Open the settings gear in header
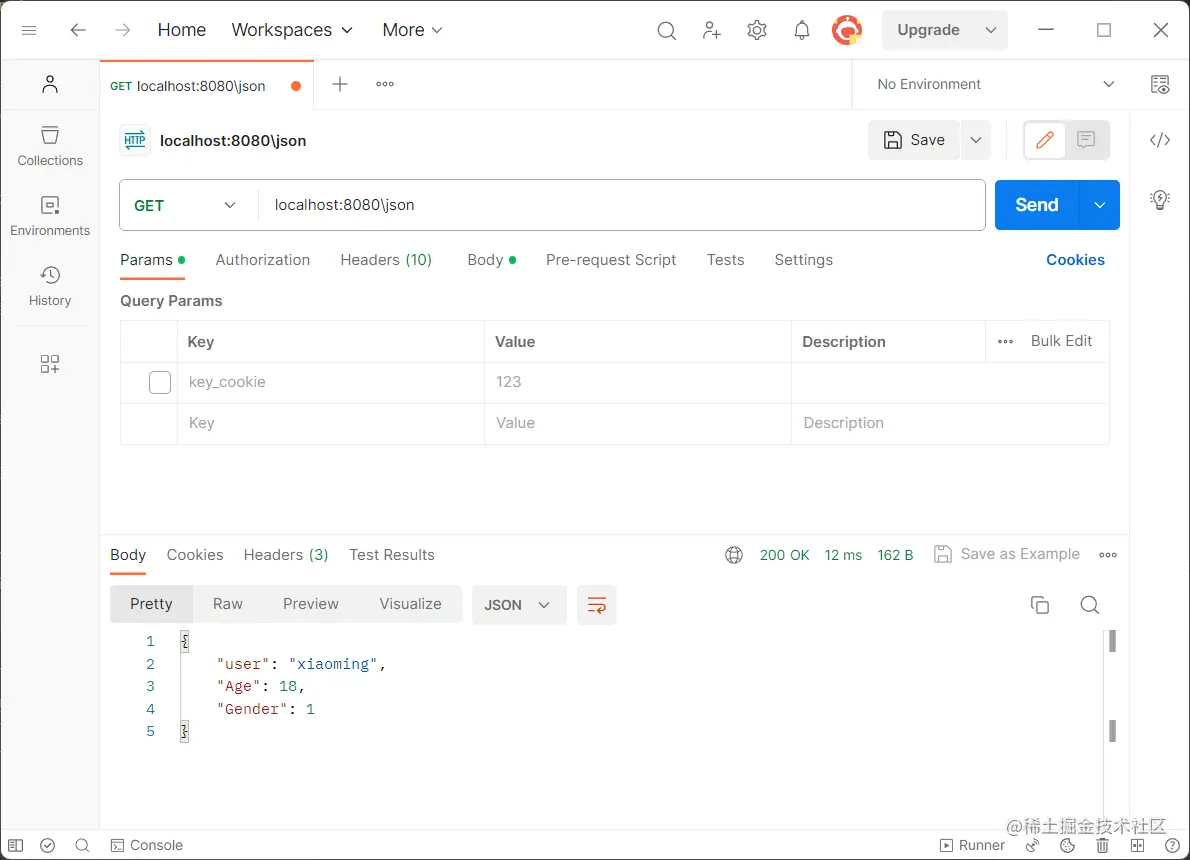1190x860 pixels. 757,31
